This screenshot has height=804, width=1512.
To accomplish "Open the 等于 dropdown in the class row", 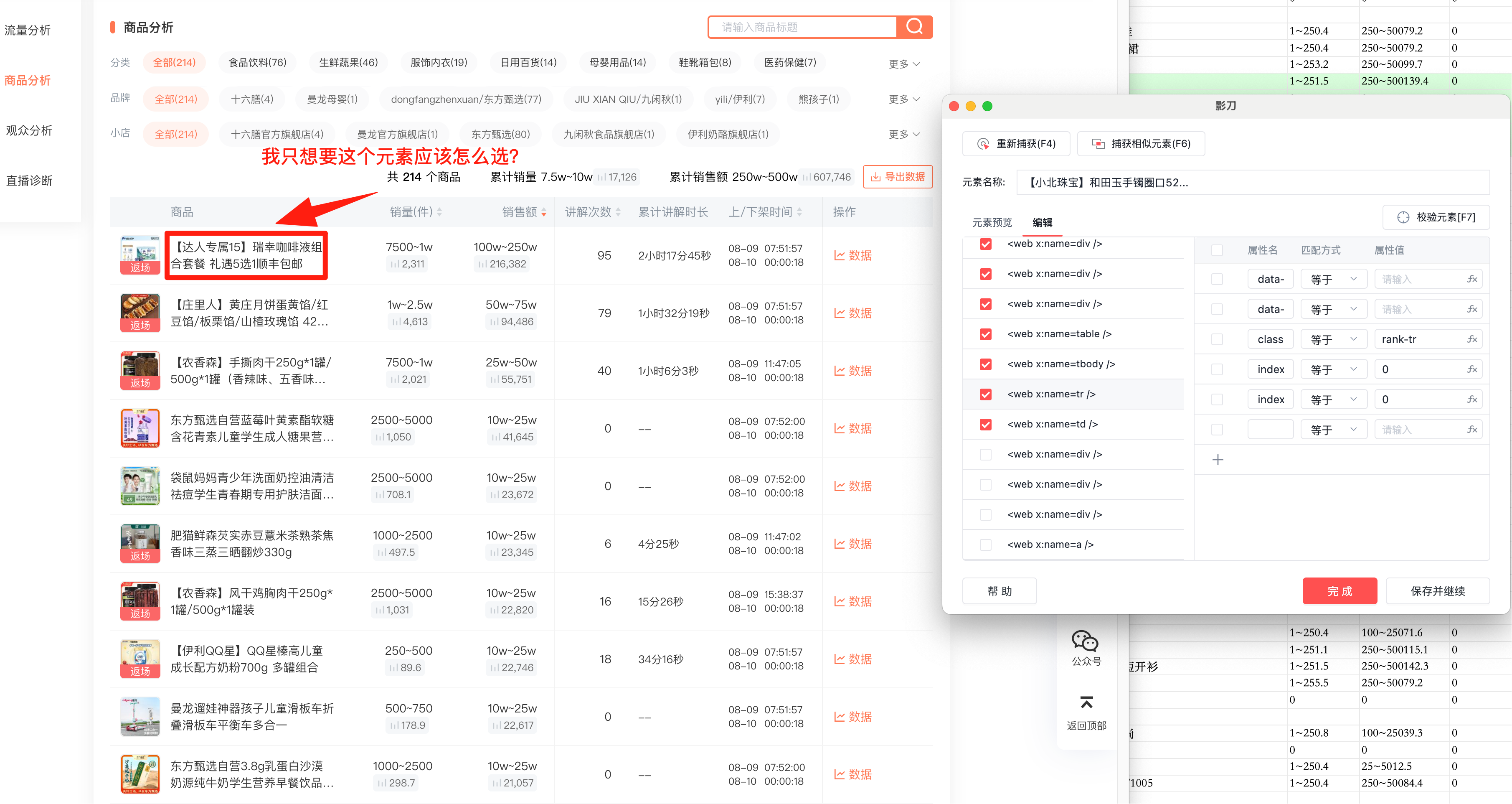I will [1334, 339].
